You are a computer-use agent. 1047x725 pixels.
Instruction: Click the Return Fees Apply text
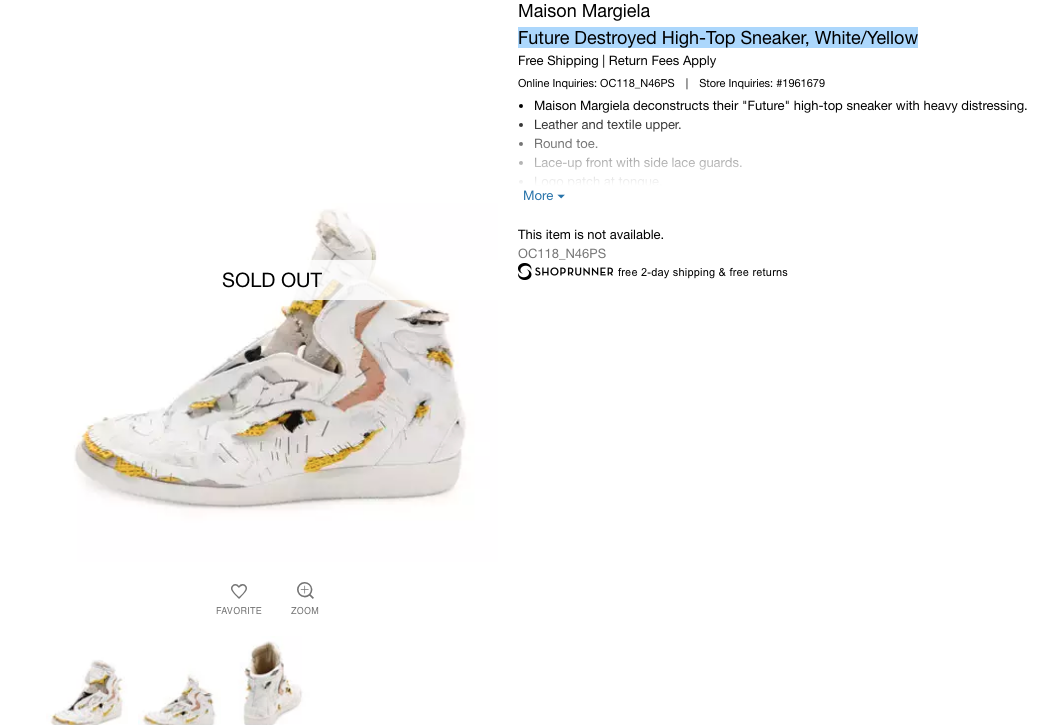coord(662,61)
